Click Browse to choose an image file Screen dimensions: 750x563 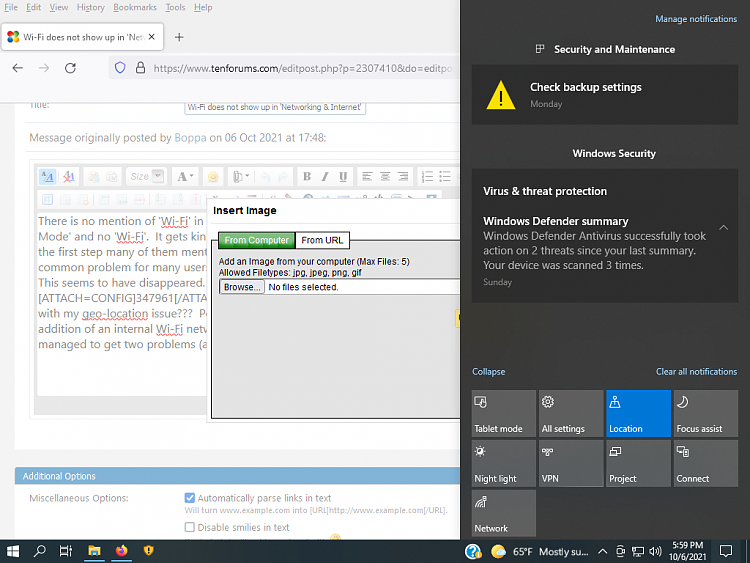tap(242, 287)
